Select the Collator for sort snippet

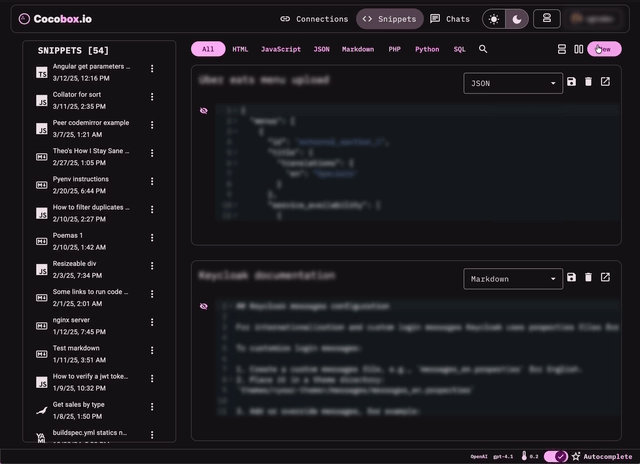[91, 100]
